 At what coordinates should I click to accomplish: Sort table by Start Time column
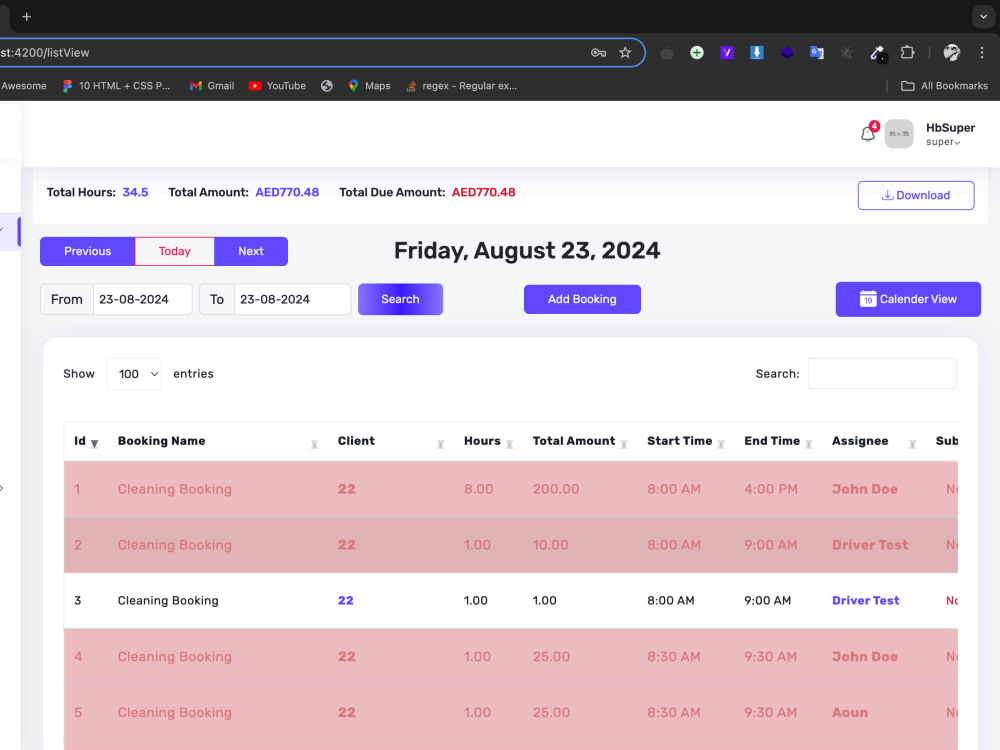point(686,441)
